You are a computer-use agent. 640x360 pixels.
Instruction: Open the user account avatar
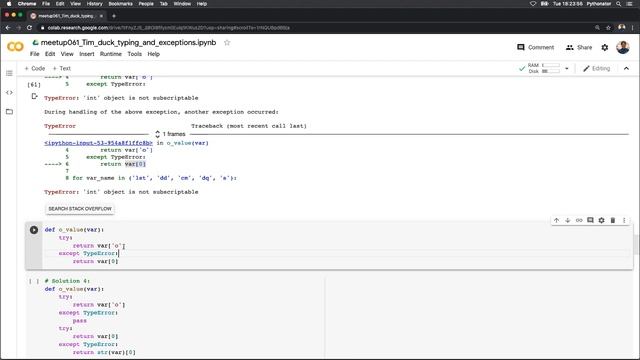[622, 47]
